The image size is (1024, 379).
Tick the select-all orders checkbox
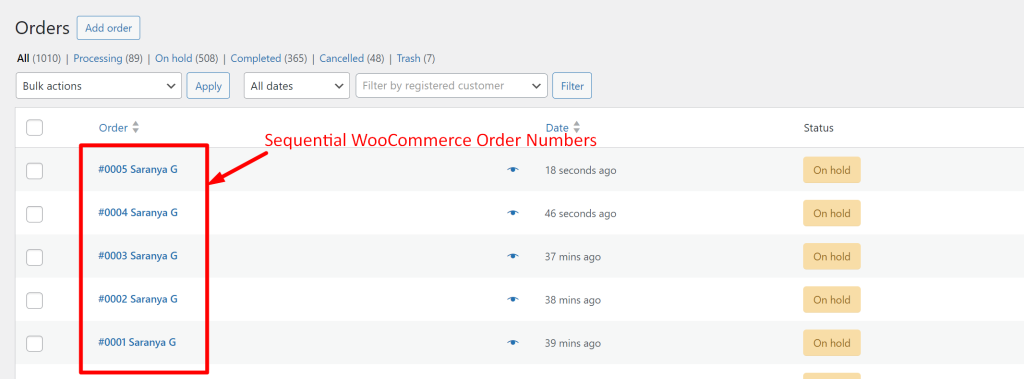pyautogui.click(x=35, y=127)
